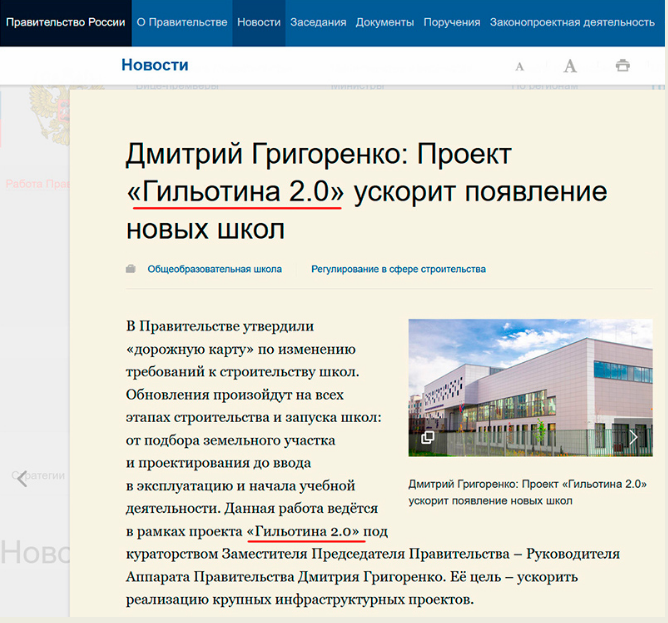Click faded Работа Пра link behind article
668x623 pixels.
[37, 184]
